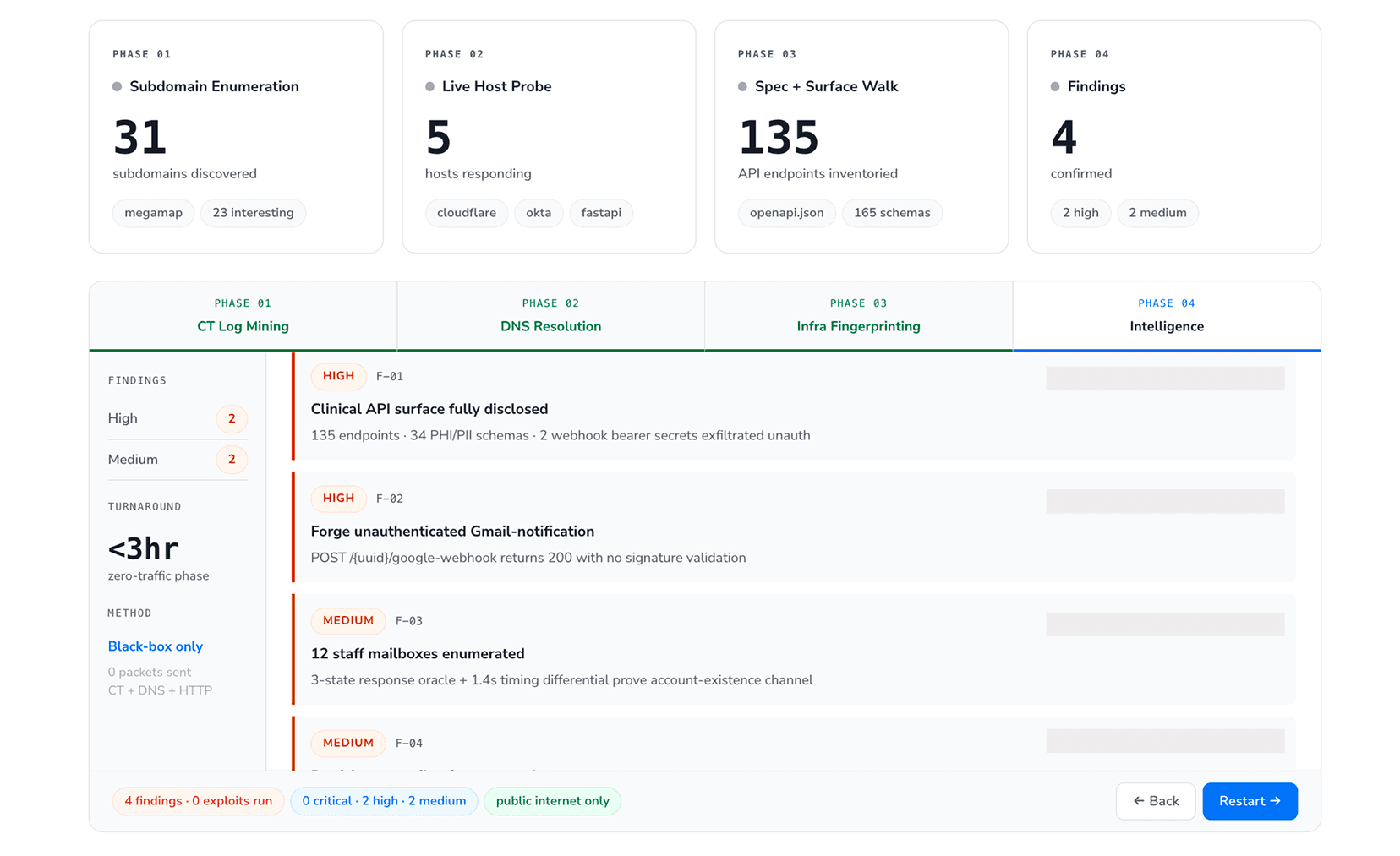Click the zero-traffic phase label
1400x856 pixels.
coord(158,576)
